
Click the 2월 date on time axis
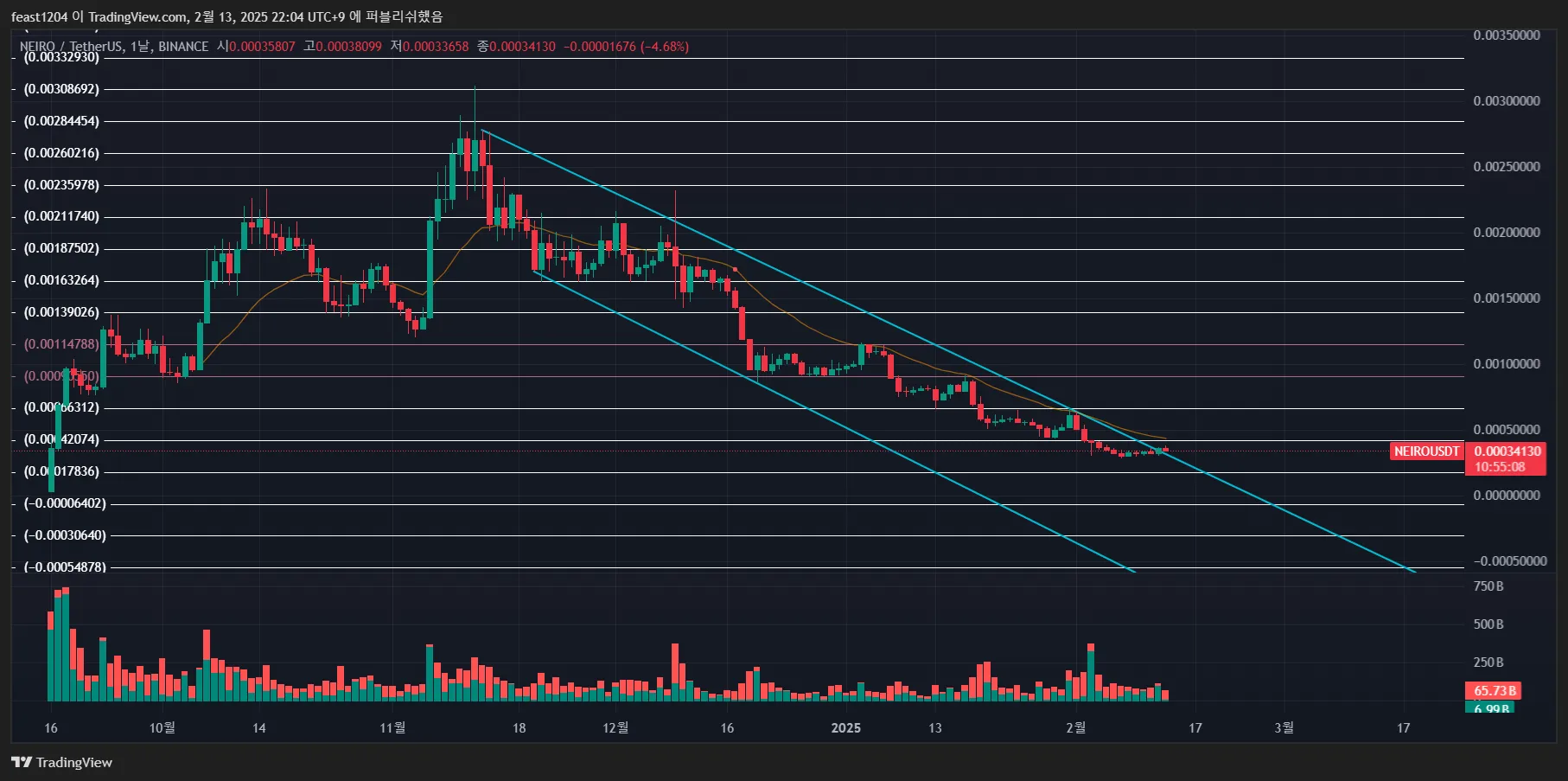[x=1076, y=727]
